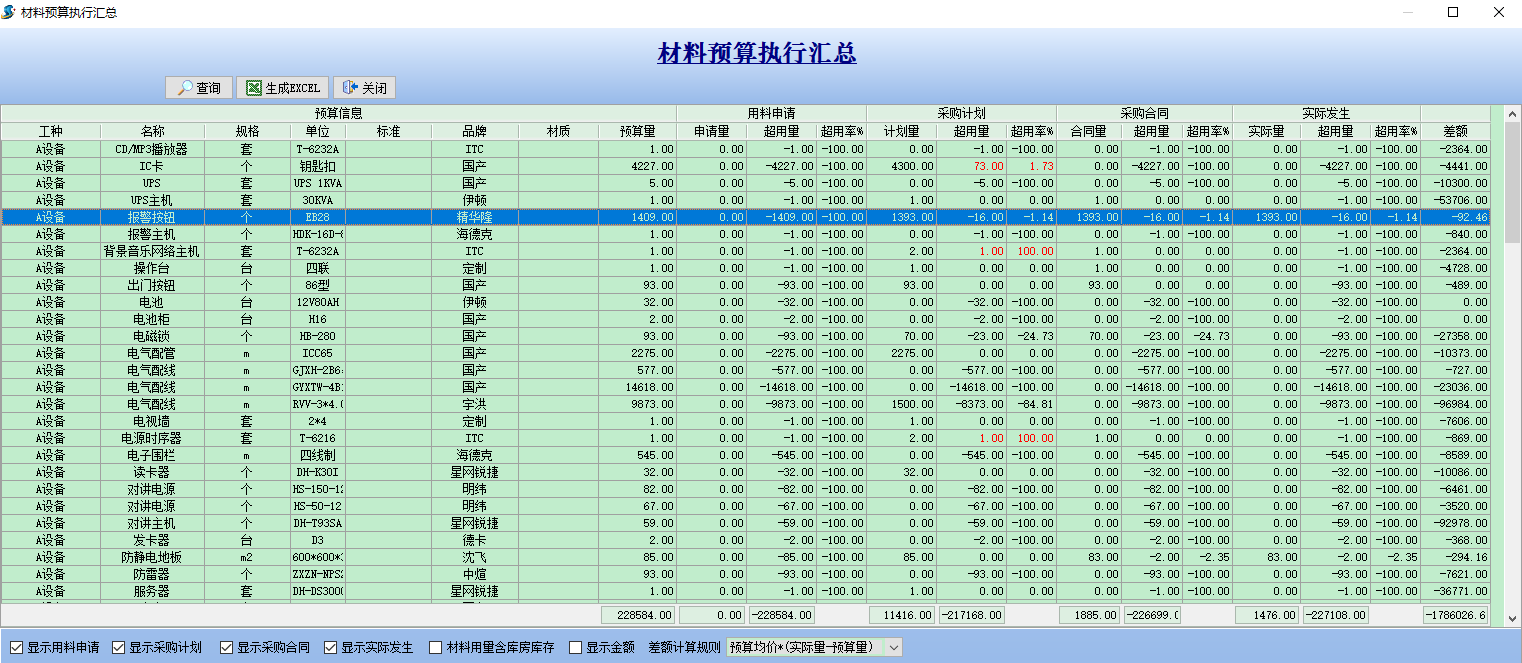The width and height of the screenshot is (1522, 663).
Task: Select the 背景音乐网络主机 row
Action: click(x=152, y=251)
